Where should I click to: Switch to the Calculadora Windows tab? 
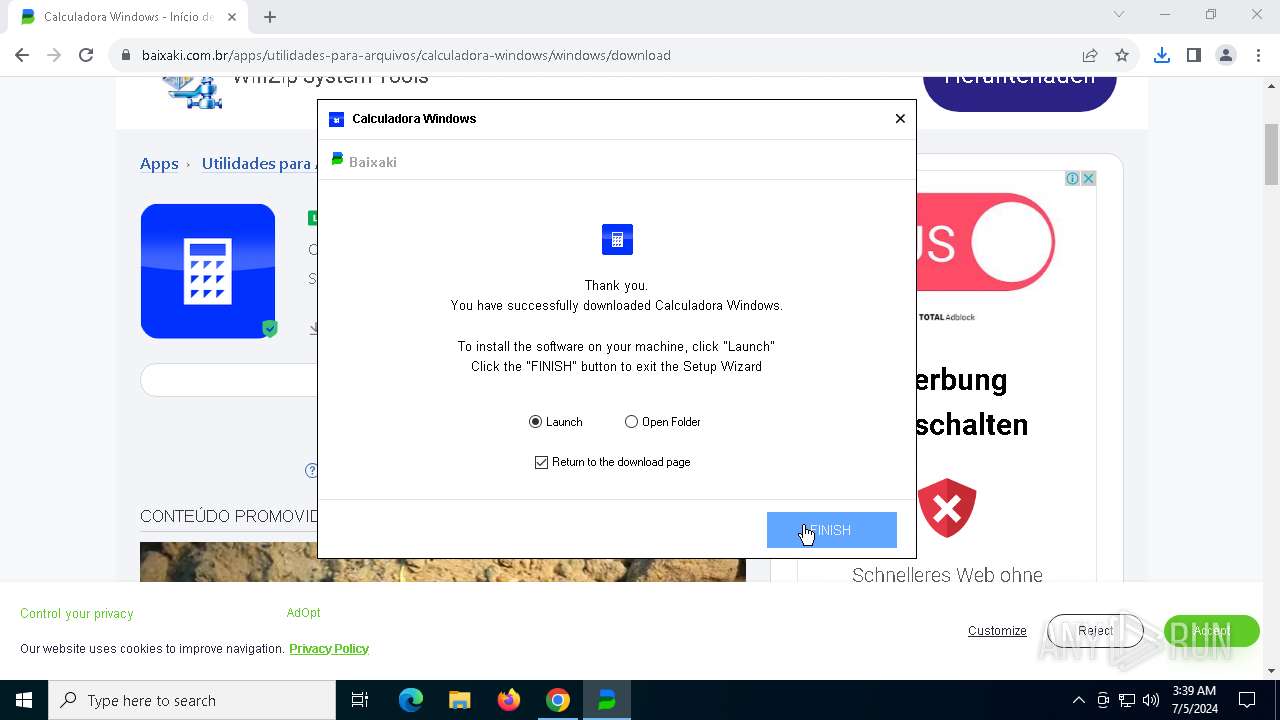tap(128, 17)
